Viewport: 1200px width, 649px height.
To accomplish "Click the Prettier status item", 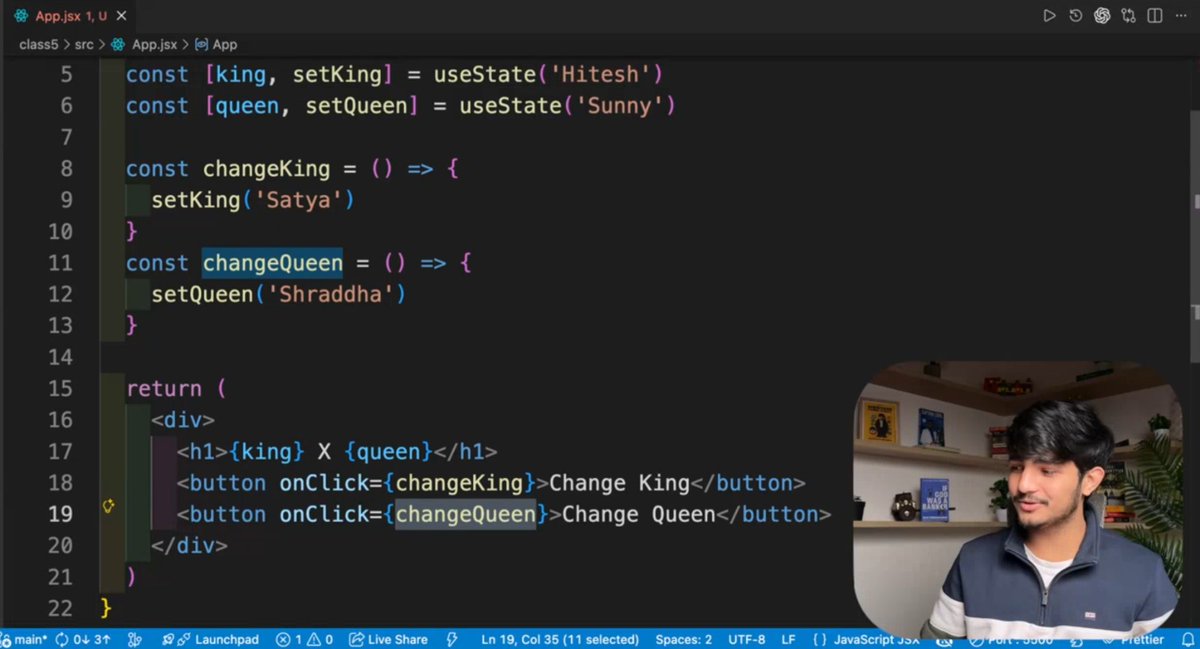I will (1132, 639).
